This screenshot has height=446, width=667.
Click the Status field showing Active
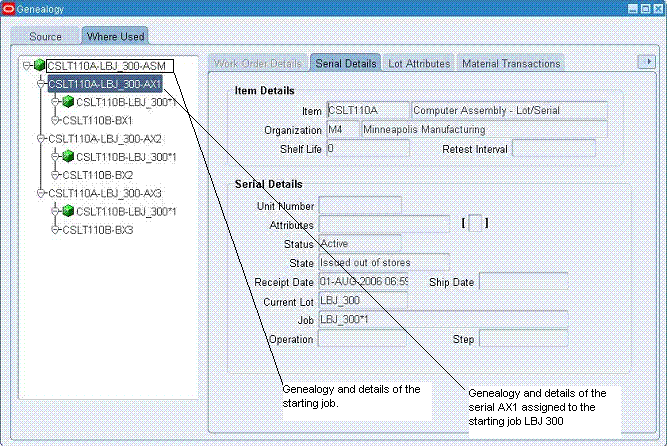(360, 243)
